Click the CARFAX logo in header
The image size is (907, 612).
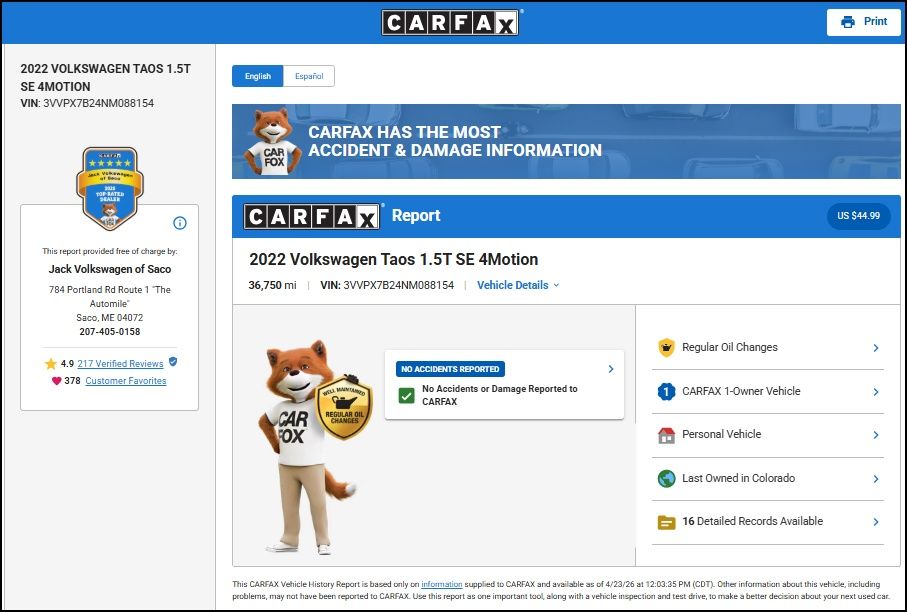(450, 22)
